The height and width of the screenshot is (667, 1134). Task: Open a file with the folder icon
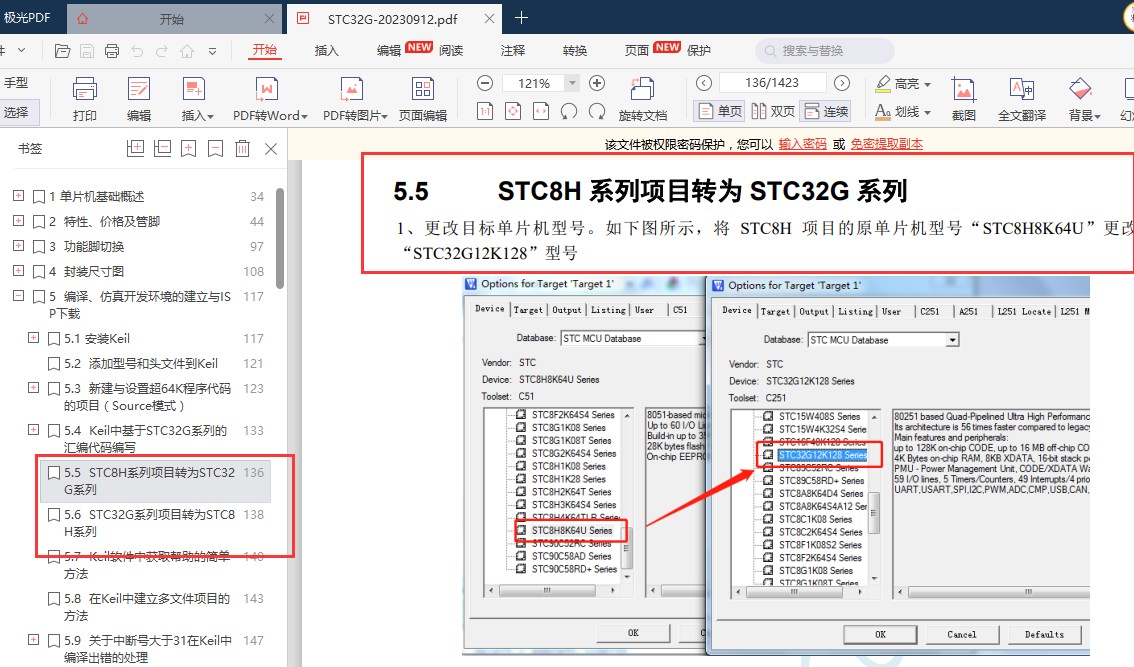[62, 51]
